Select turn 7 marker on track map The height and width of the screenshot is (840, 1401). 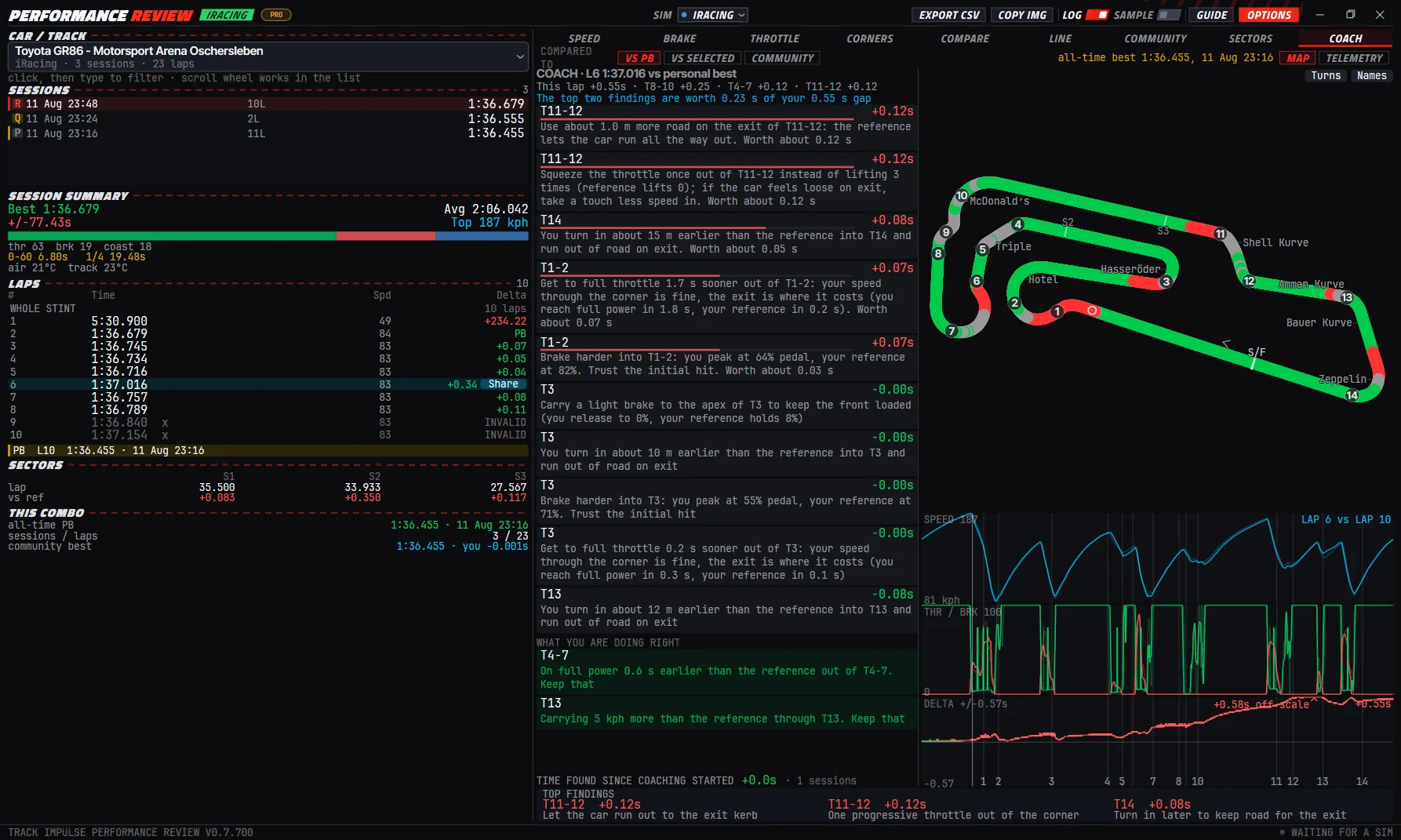pos(952,331)
